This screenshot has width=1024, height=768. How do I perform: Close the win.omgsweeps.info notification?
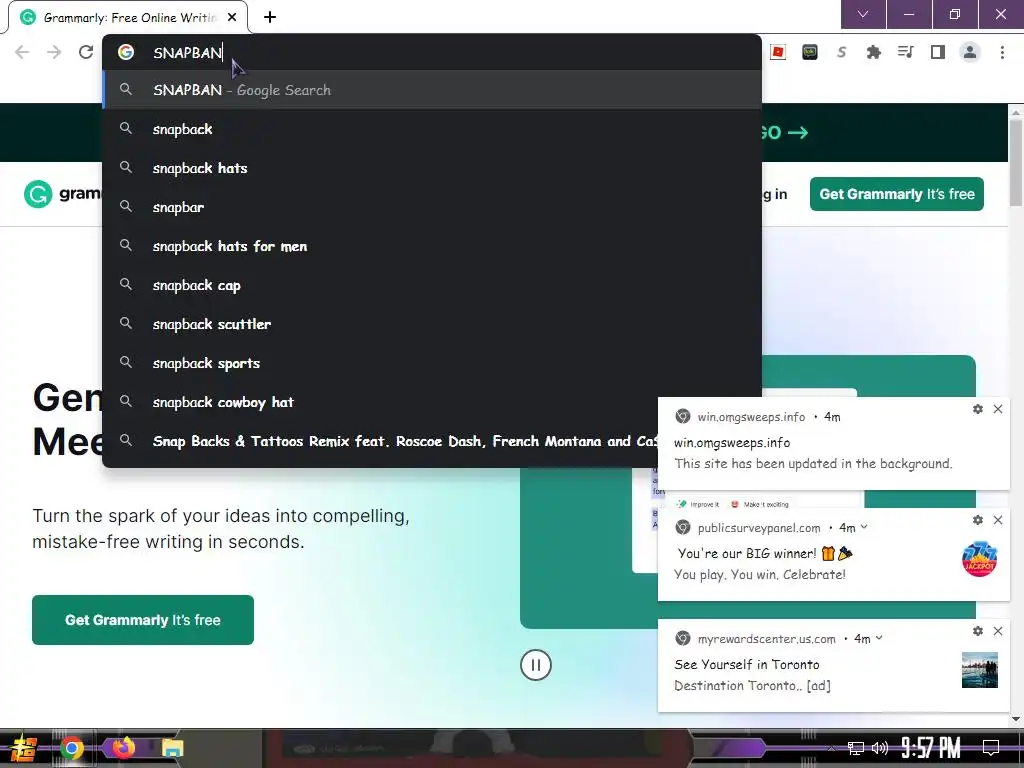tap(997, 409)
